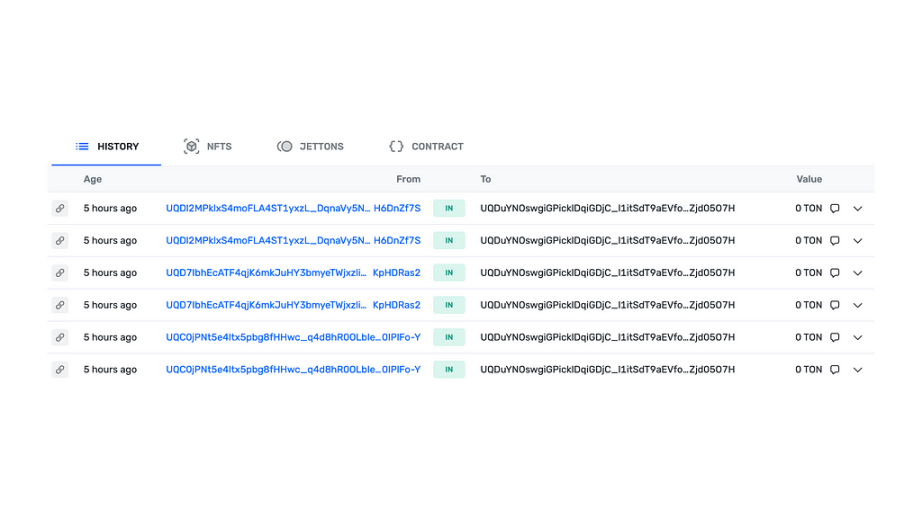Expand the last transaction row details

[858, 370]
